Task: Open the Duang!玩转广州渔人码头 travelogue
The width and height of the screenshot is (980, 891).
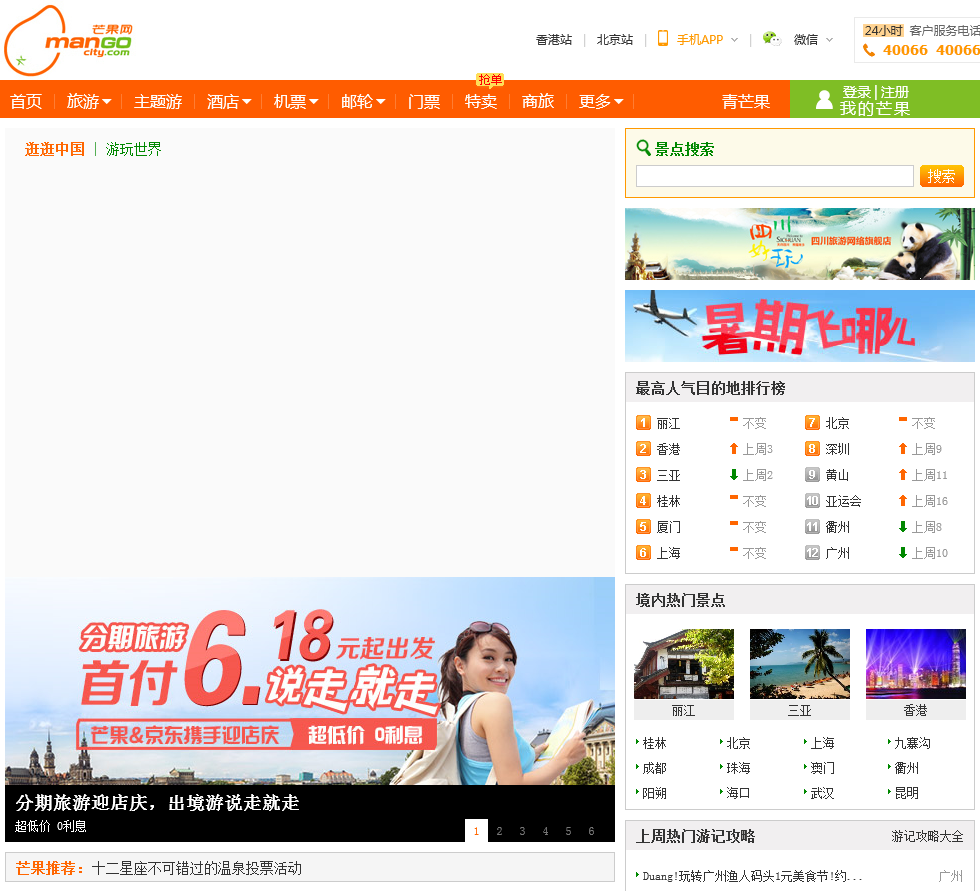Action: [x=752, y=876]
